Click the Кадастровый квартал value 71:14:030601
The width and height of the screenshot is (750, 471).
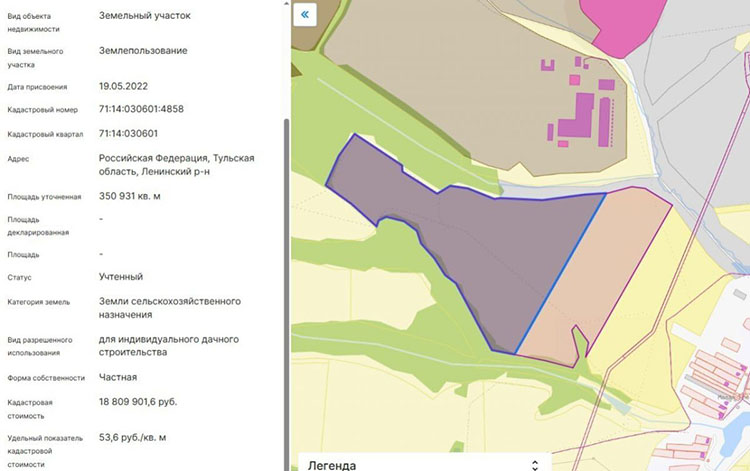click(128, 133)
